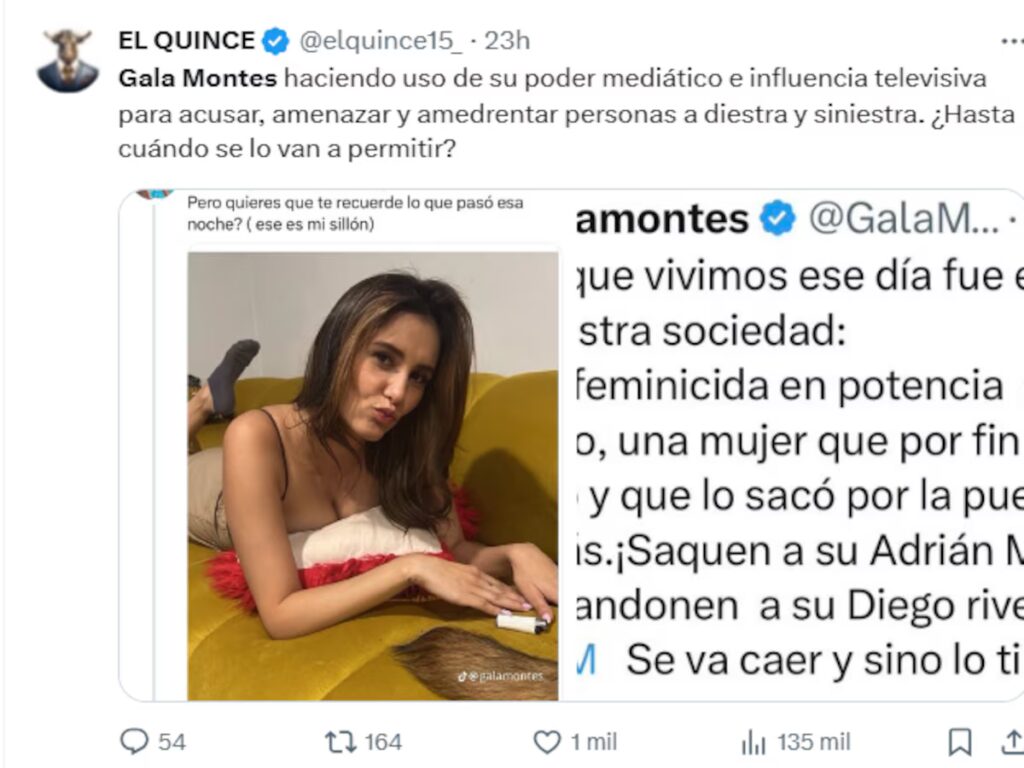
Task: Open the galamontes name in quoted tweet
Action: pos(662,219)
